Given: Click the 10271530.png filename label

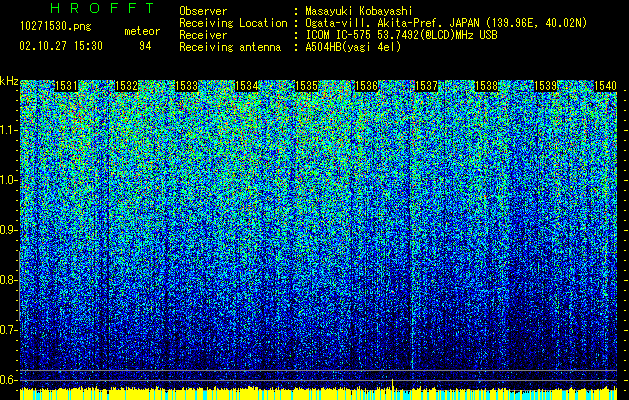Looking at the screenshot, I should [x=56, y=27].
